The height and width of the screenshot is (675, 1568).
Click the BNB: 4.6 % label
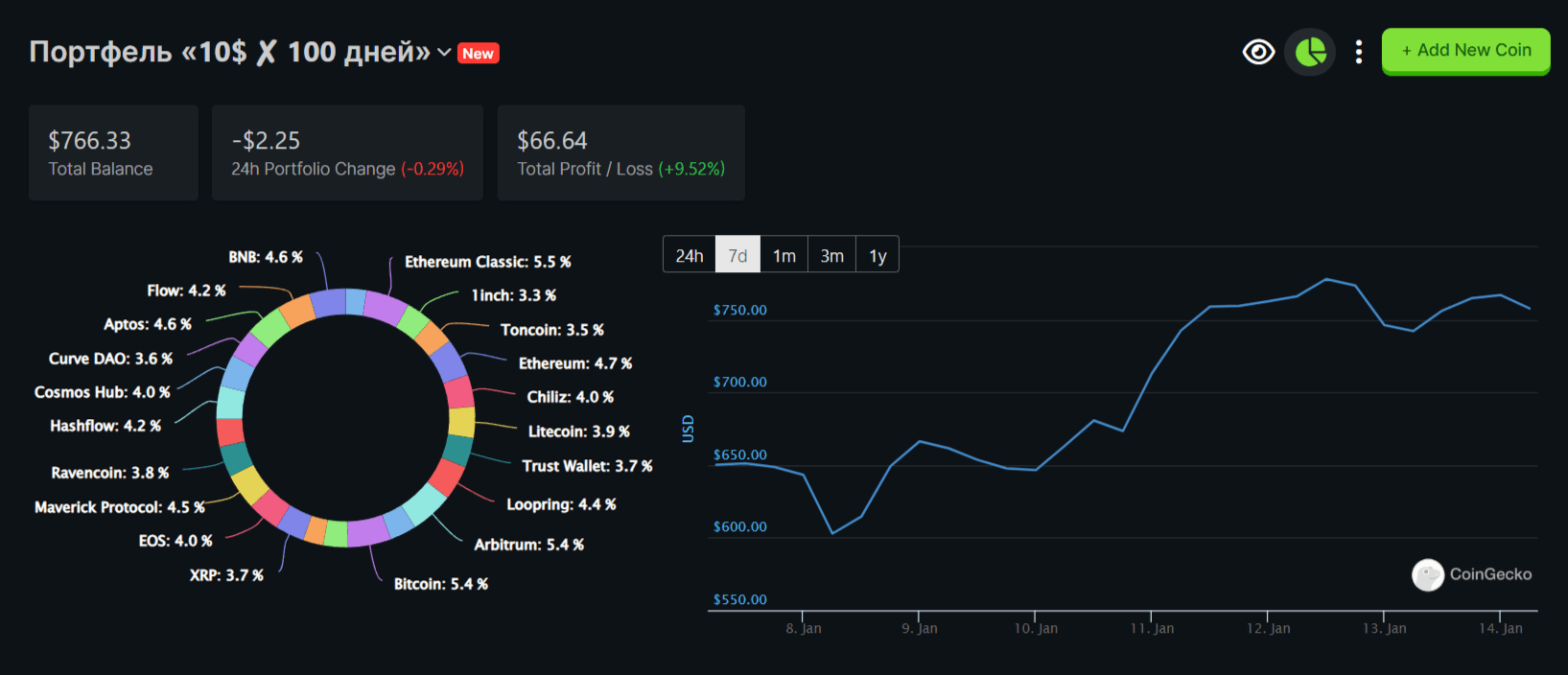click(266, 257)
